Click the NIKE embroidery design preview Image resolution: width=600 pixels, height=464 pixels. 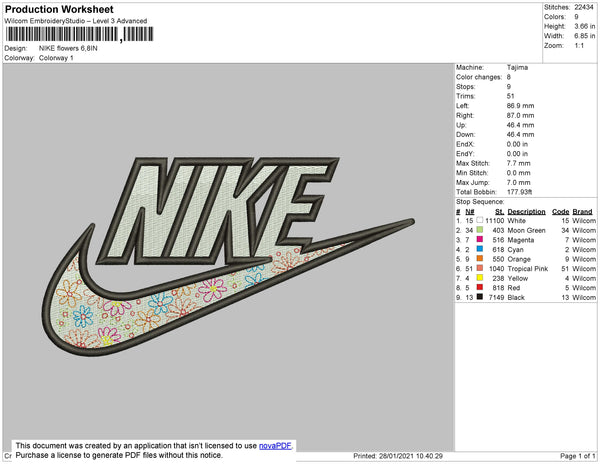pyautogui.click(x=228, y=256)
